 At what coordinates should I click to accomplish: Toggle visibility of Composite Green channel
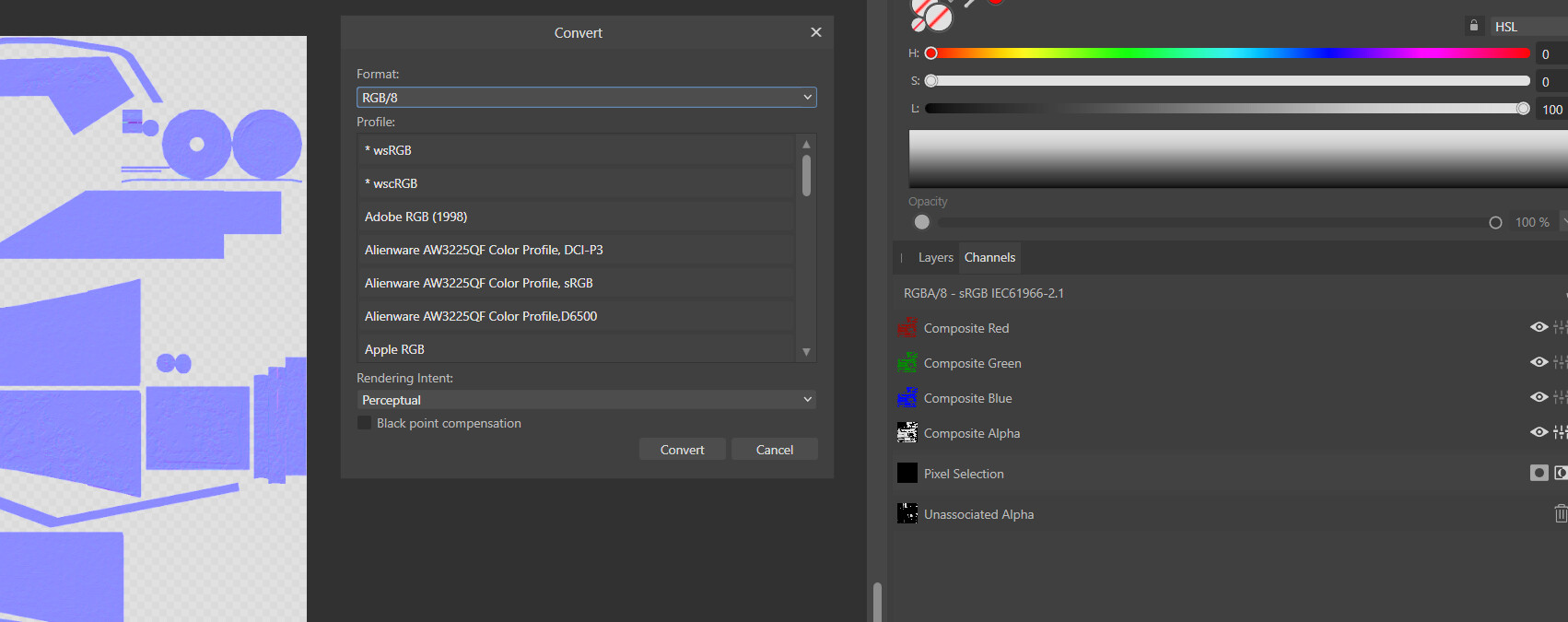pos(1539,362)
